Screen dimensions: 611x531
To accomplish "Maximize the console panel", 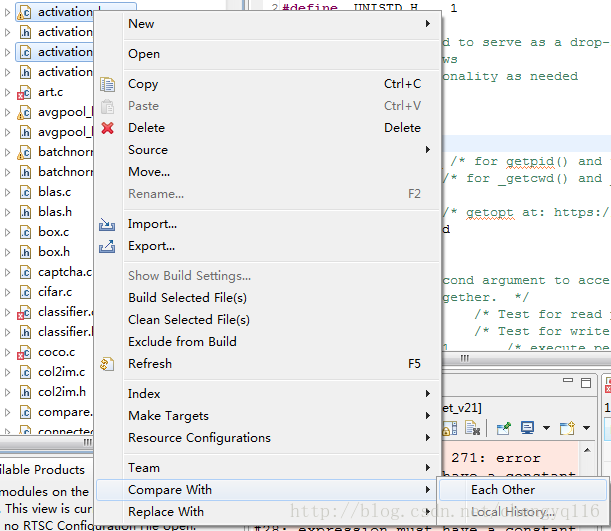I will [586, 383].
